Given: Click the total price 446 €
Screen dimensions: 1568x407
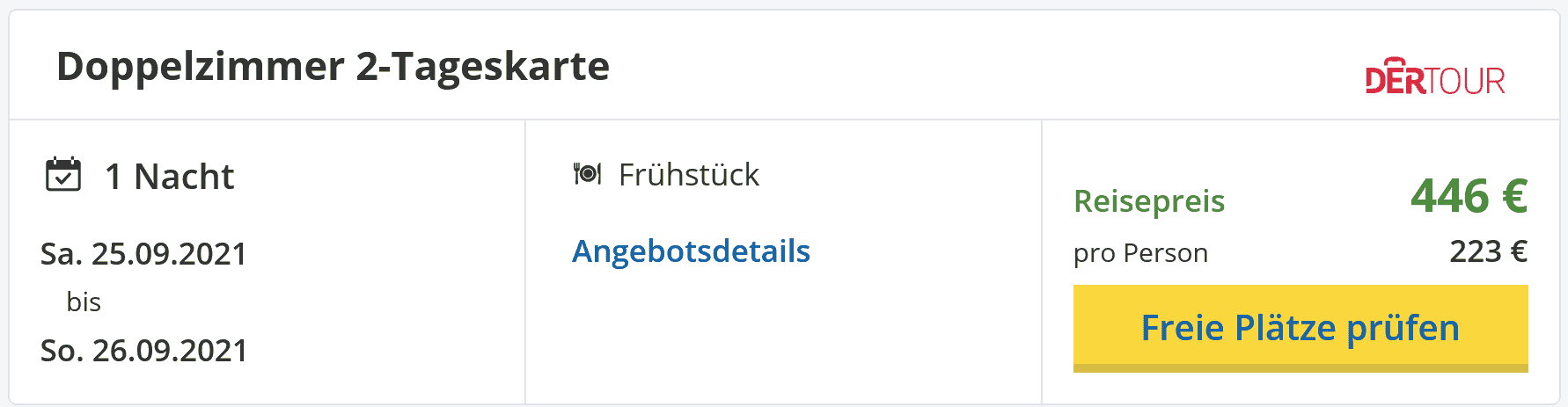Looking at the screenshot, I should pyautogui.click(x=1469, y=196).
